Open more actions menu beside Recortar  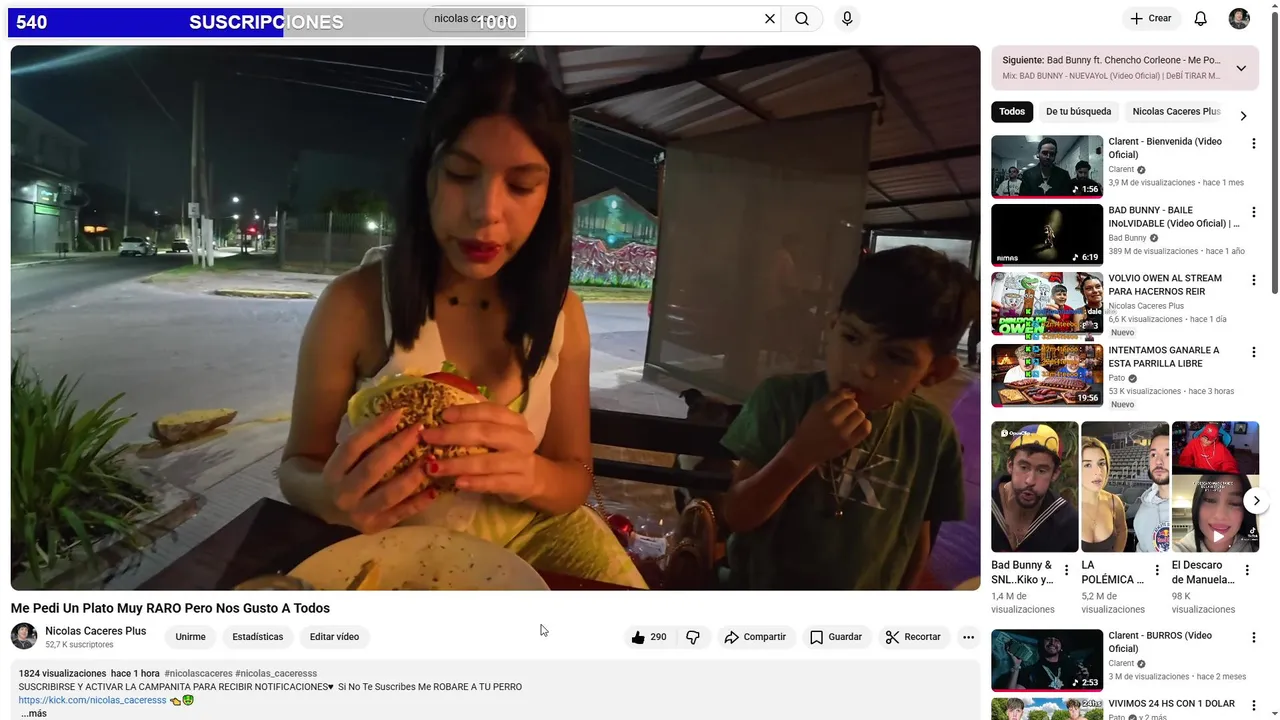coord(968,637)
